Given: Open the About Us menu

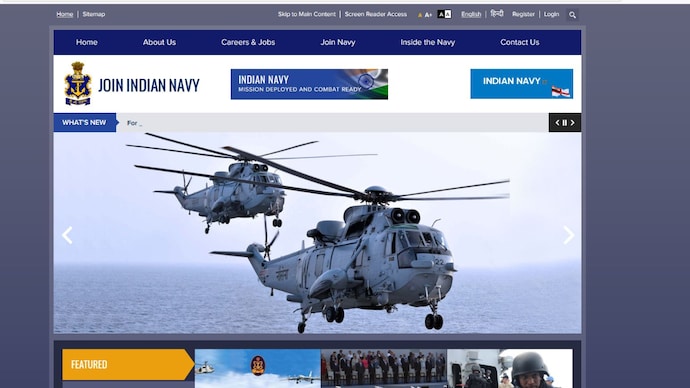Looking at the screenshot, I should 159,42.
